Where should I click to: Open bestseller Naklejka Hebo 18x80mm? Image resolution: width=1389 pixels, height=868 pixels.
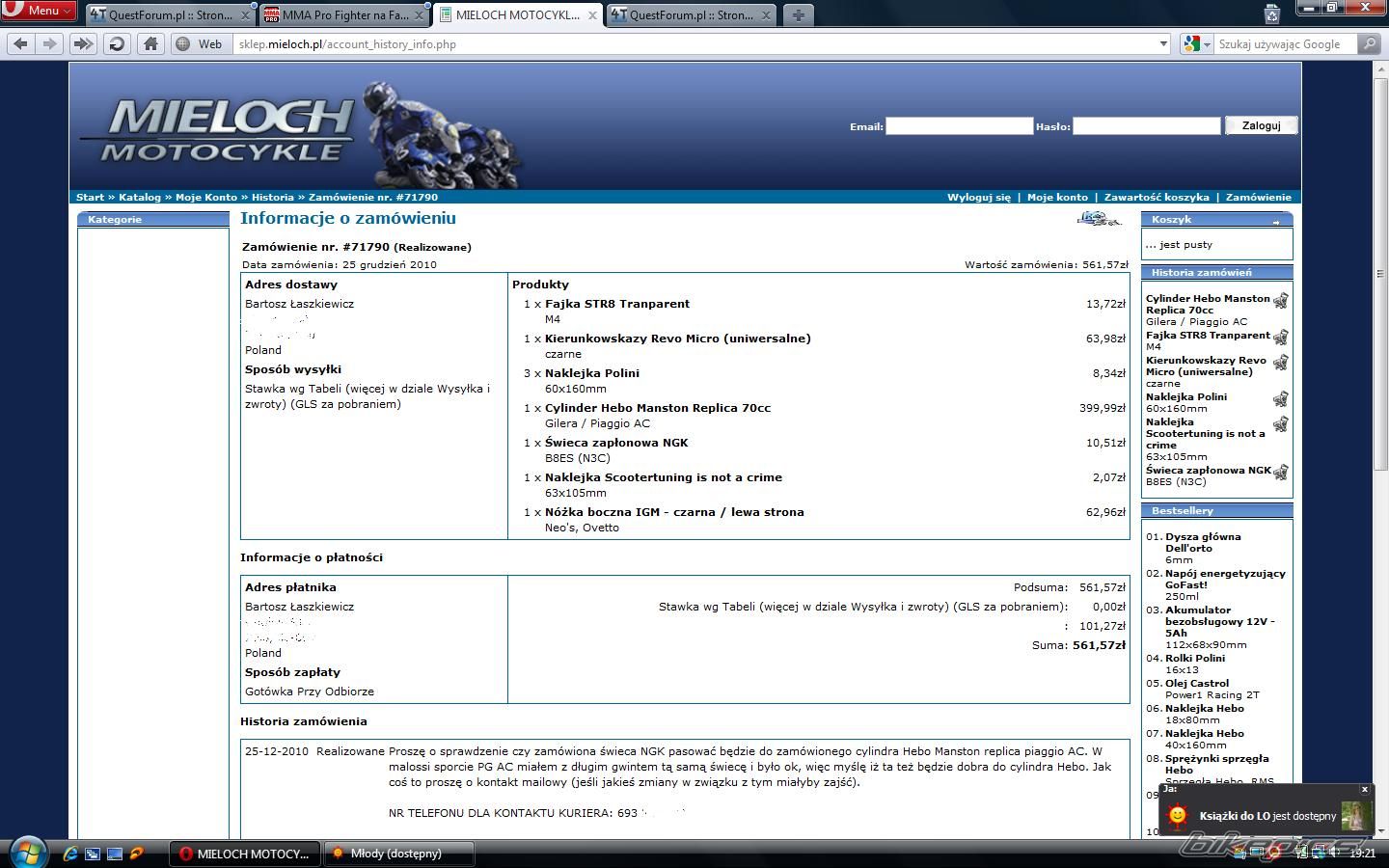(1205, 709)
